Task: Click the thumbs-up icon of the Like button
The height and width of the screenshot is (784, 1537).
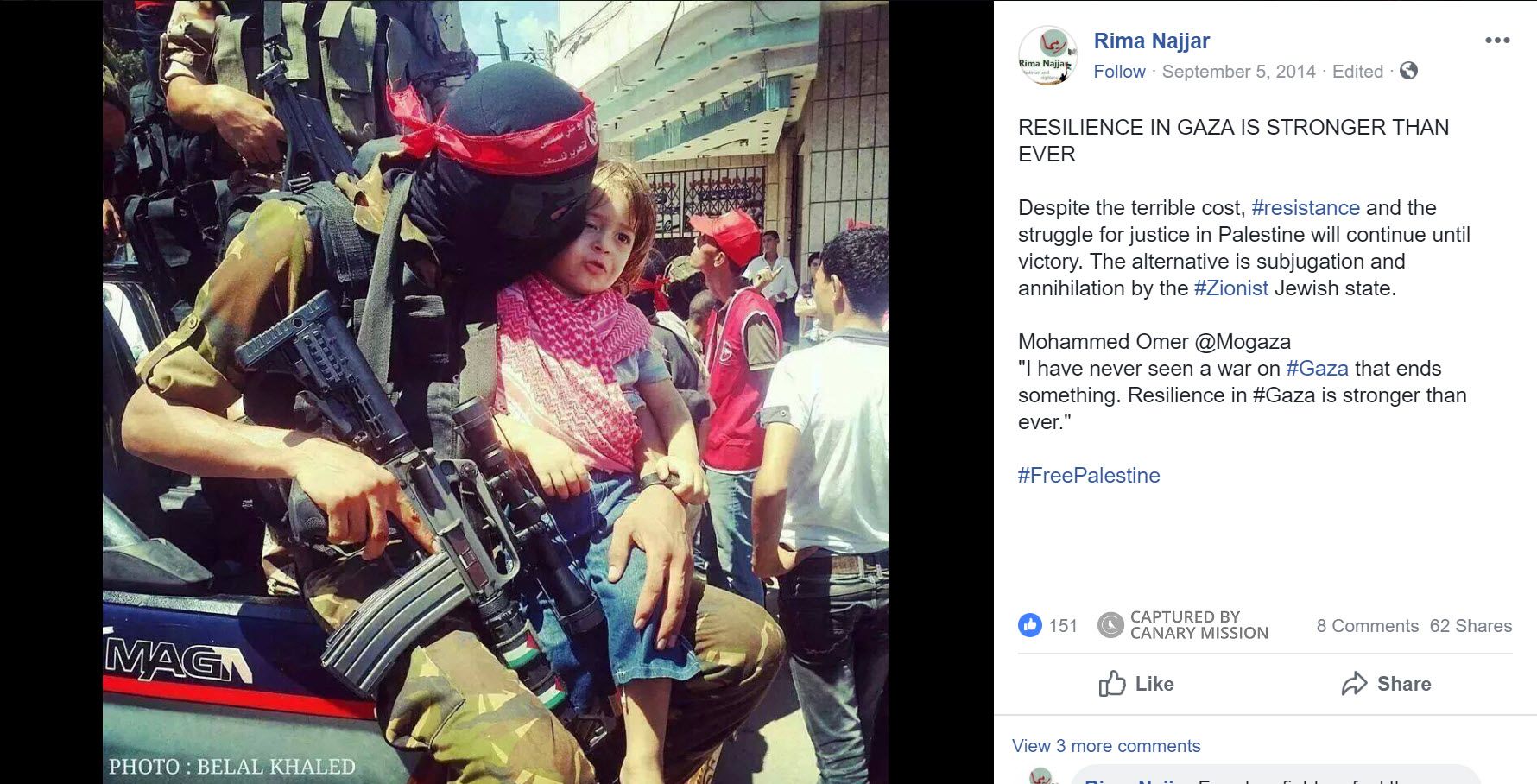Action: click(1112, 684)
